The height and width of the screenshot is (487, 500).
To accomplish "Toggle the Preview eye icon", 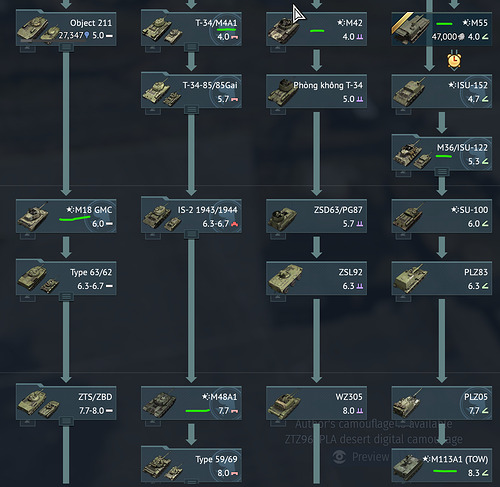I will pyautogui.click(x=339, y=457).
